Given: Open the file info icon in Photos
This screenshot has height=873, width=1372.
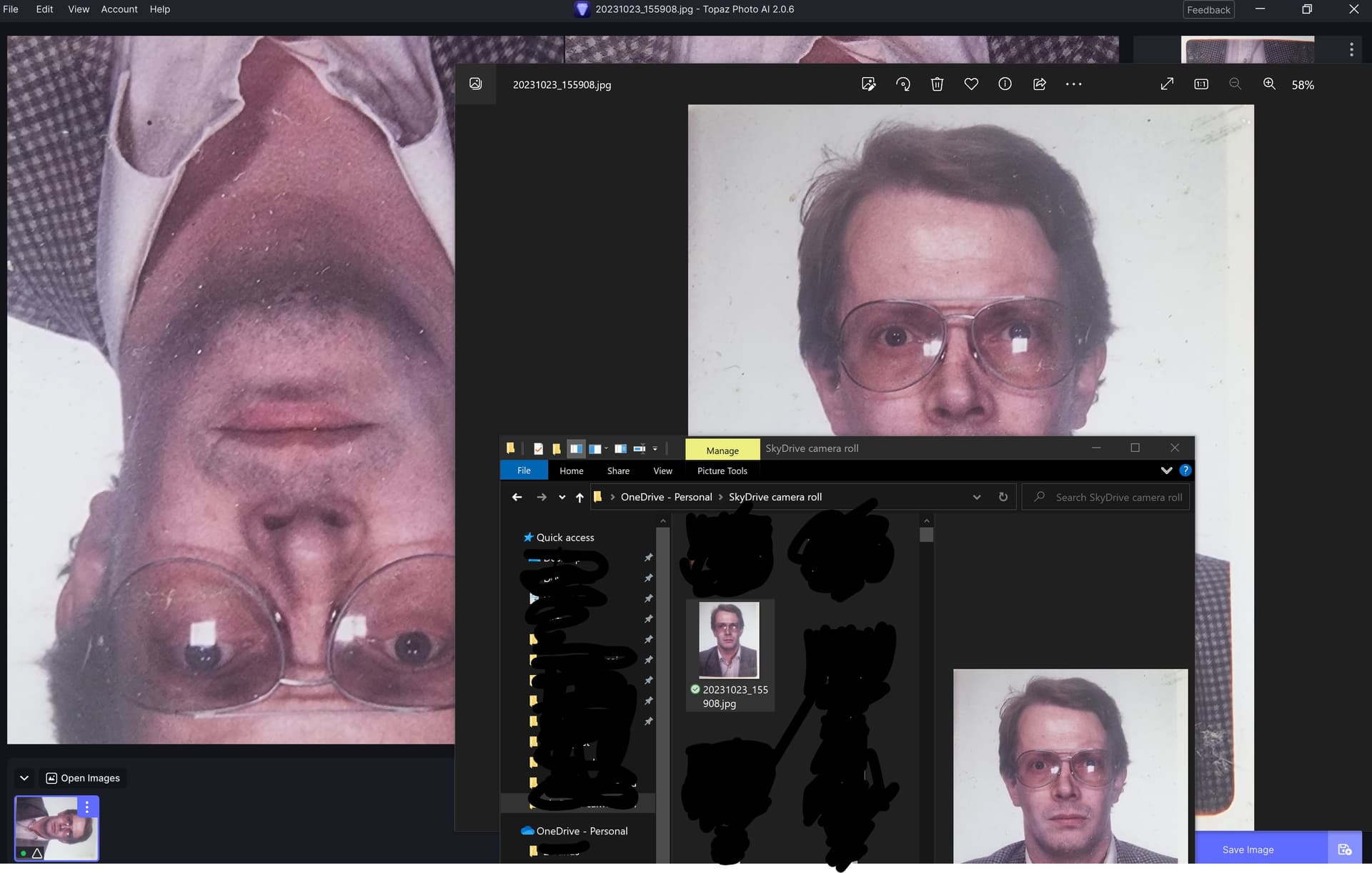Looking at the screenshot, I should (x=1005, y=84).
